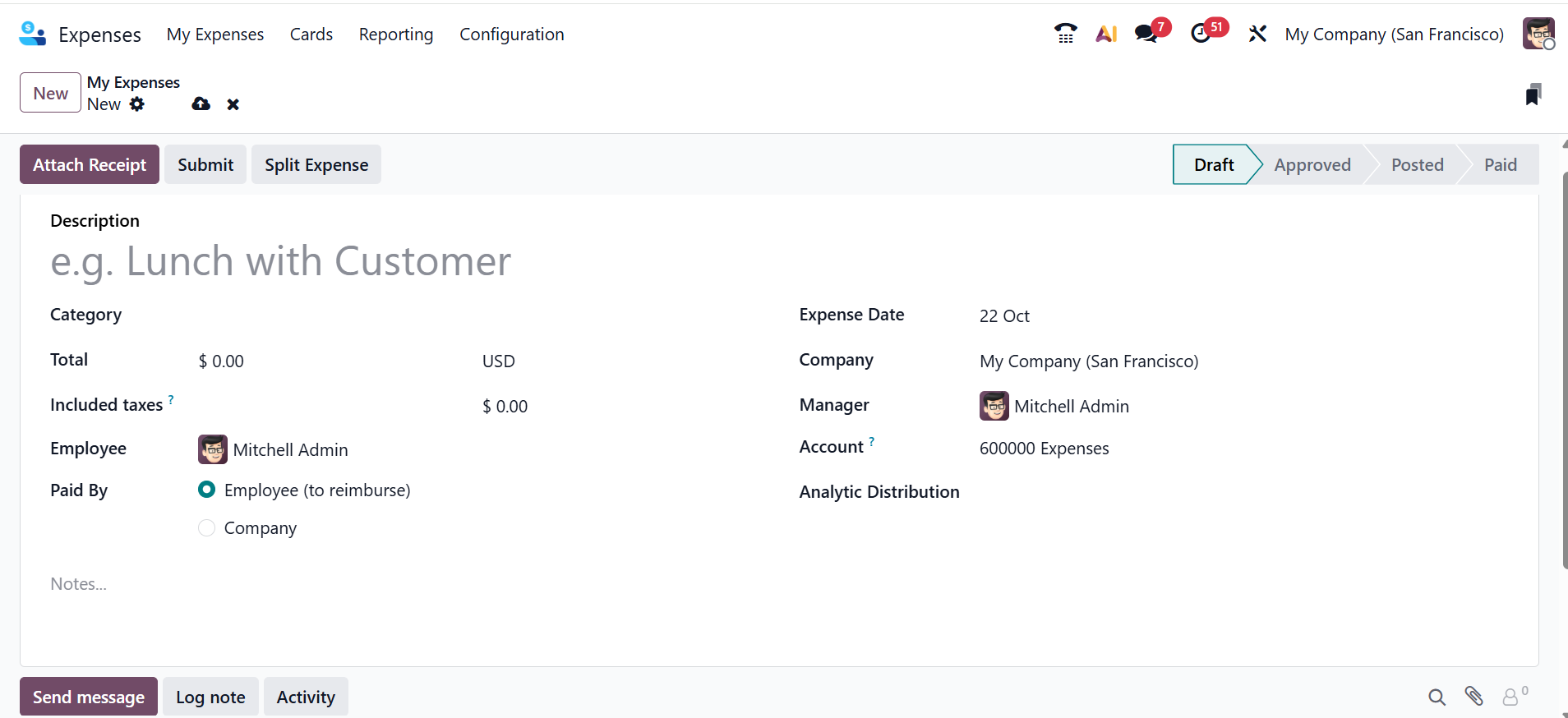Screen dimensions: 1568x718
Task: Click the bookmark icon
Action: [x=1533, y=94]
